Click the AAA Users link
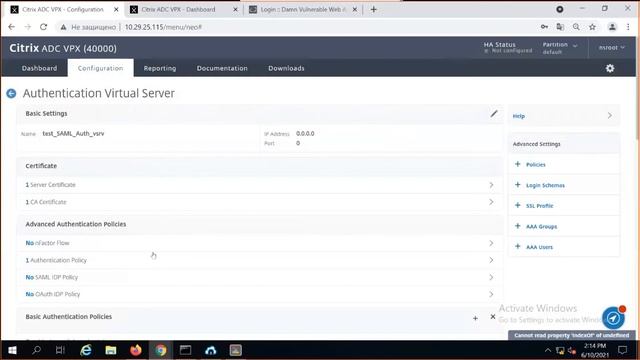The height and width of the screenshot is (360, 640). 539,247
